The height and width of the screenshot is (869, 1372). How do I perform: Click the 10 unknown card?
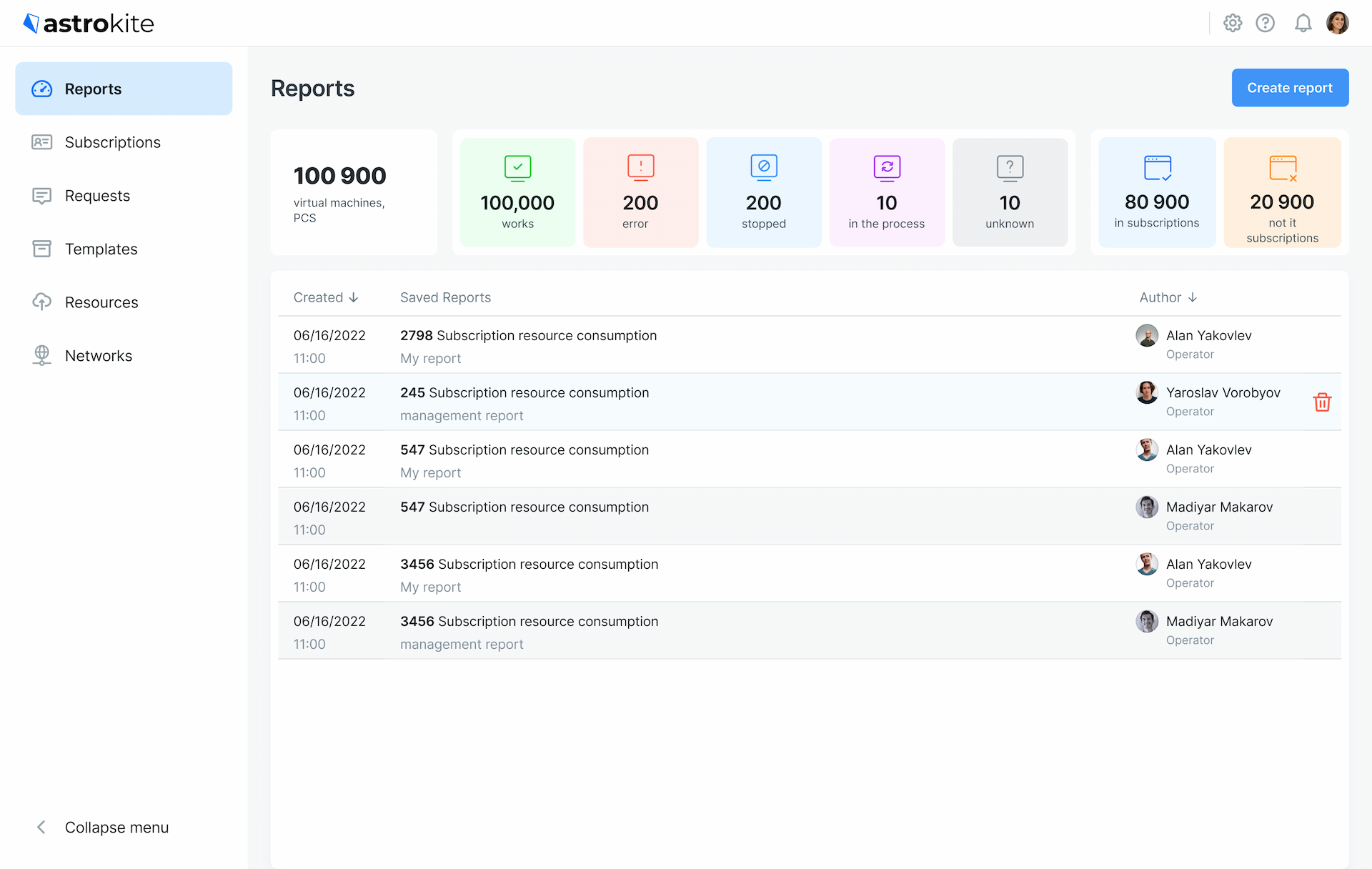pyautogui.click(x=1010, y=192)
